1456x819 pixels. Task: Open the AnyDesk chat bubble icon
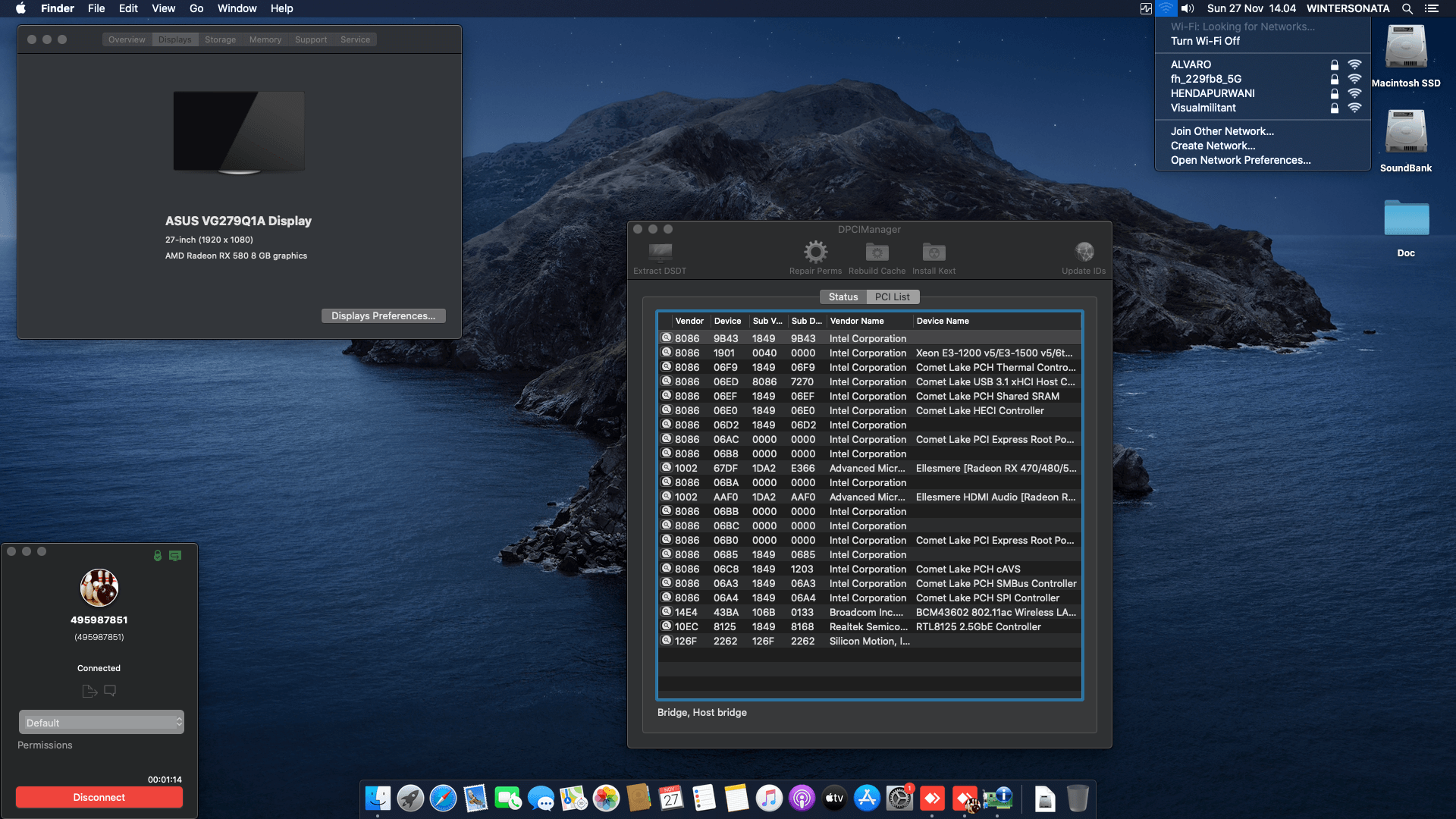110,691
